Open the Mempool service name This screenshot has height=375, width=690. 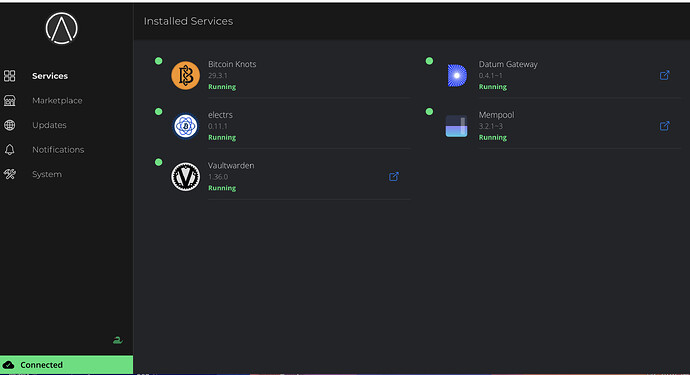pos(496,115)
